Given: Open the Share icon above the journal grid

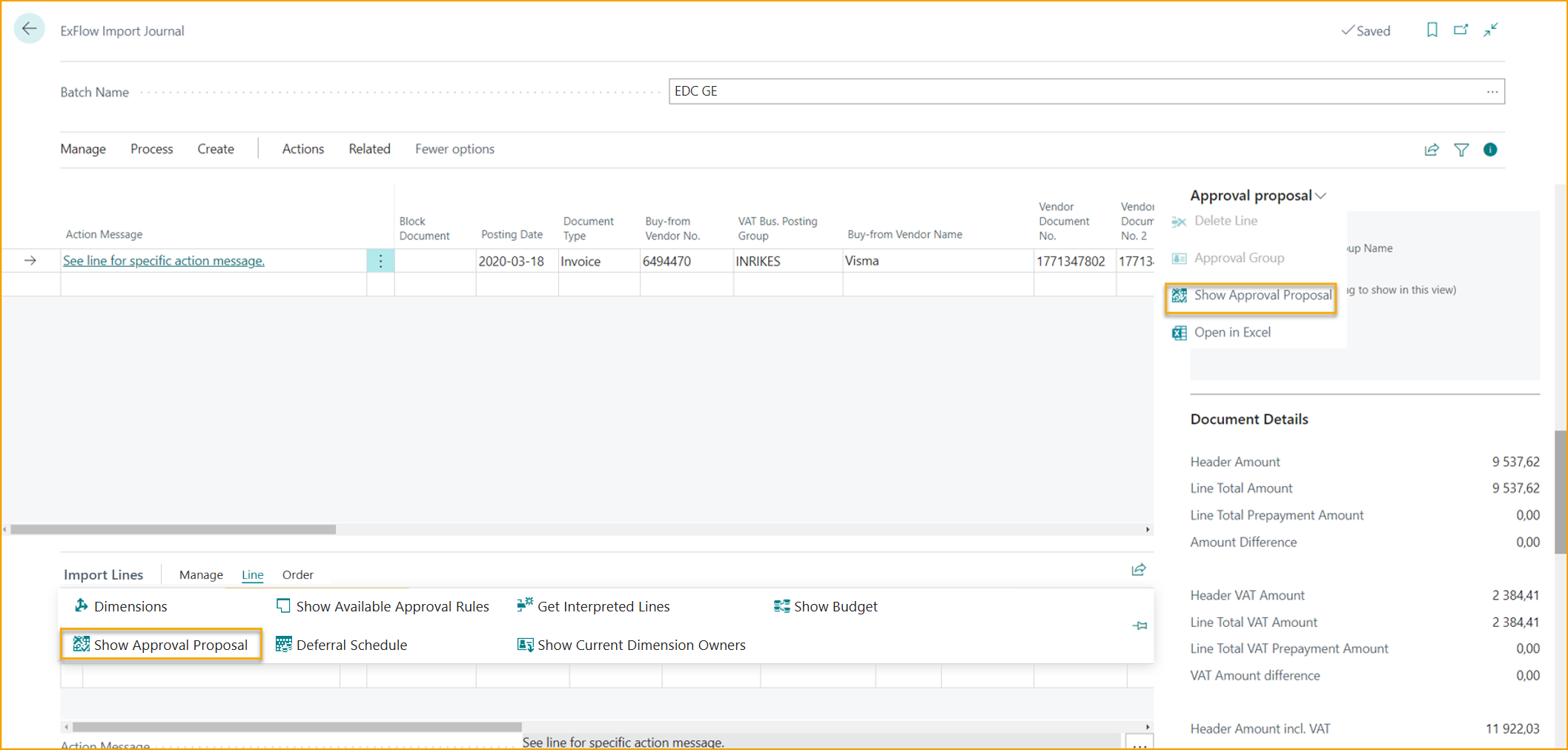Looking at the screenshot, I should [1431, 149].
